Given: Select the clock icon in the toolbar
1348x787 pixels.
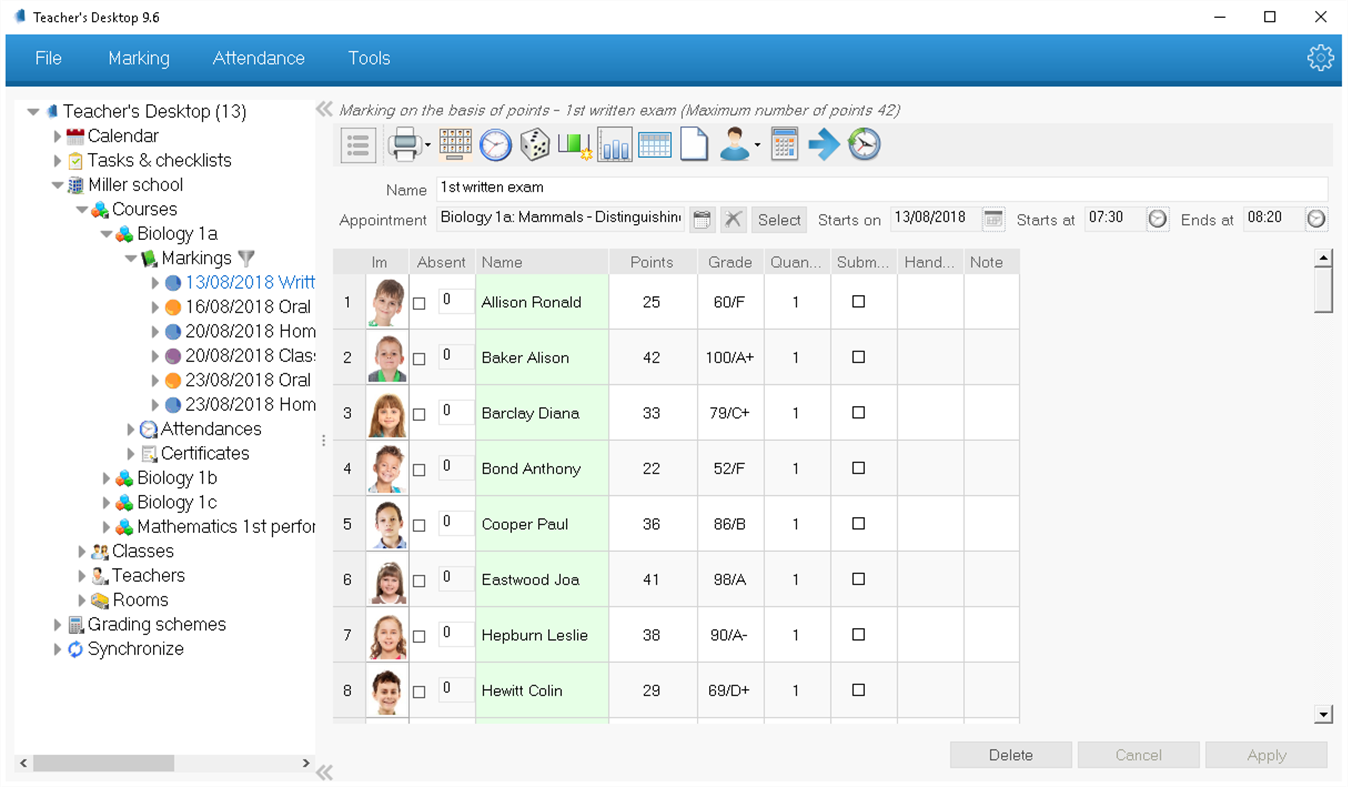Looking at the screenshot, I should (x=498, y=143).
